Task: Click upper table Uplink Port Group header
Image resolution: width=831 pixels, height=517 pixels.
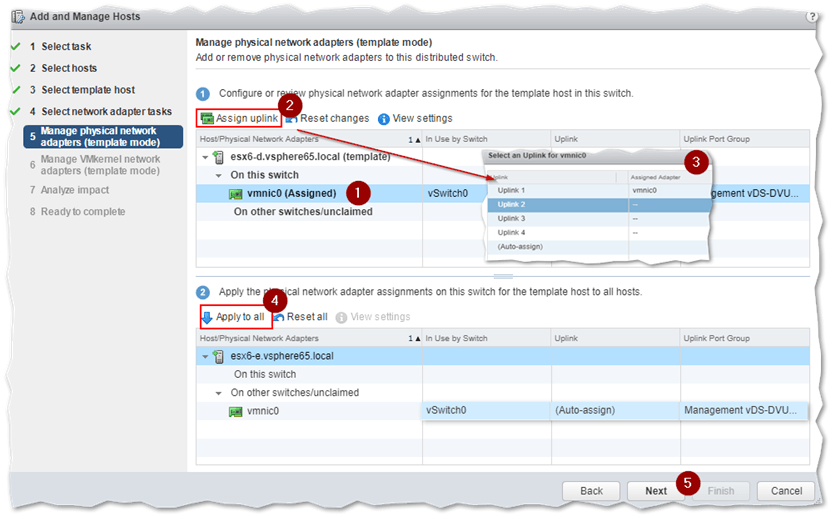Action: click(x=745, y=139)
